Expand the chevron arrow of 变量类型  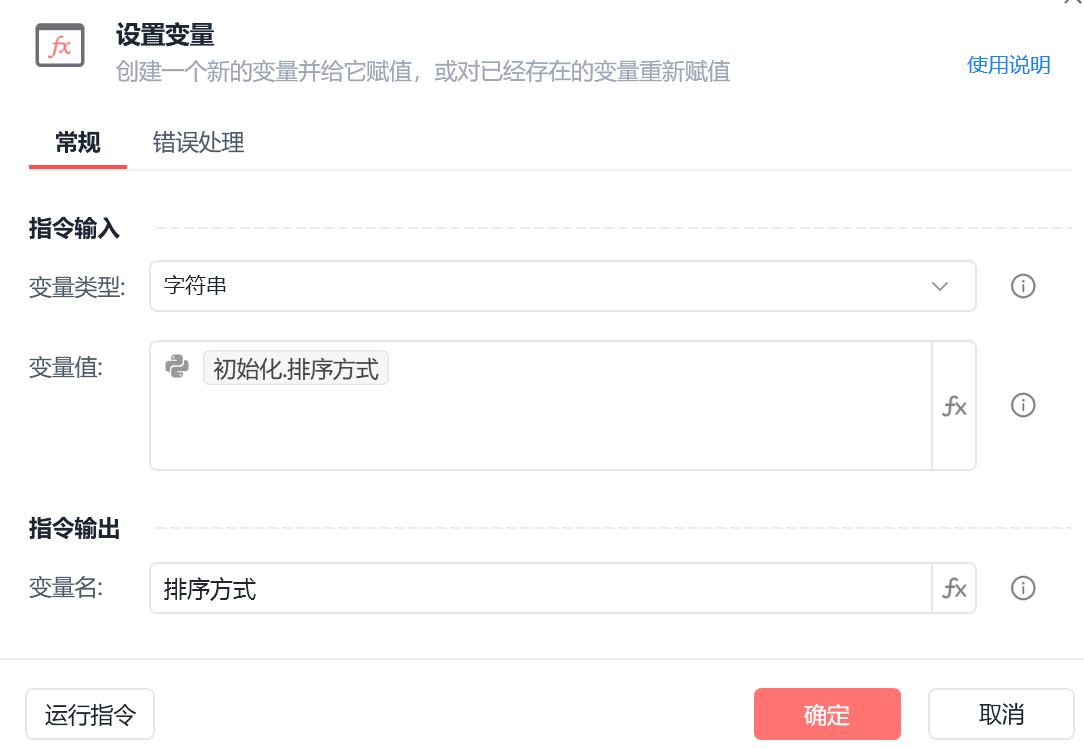pyautogui.click(x=940, y=286)
